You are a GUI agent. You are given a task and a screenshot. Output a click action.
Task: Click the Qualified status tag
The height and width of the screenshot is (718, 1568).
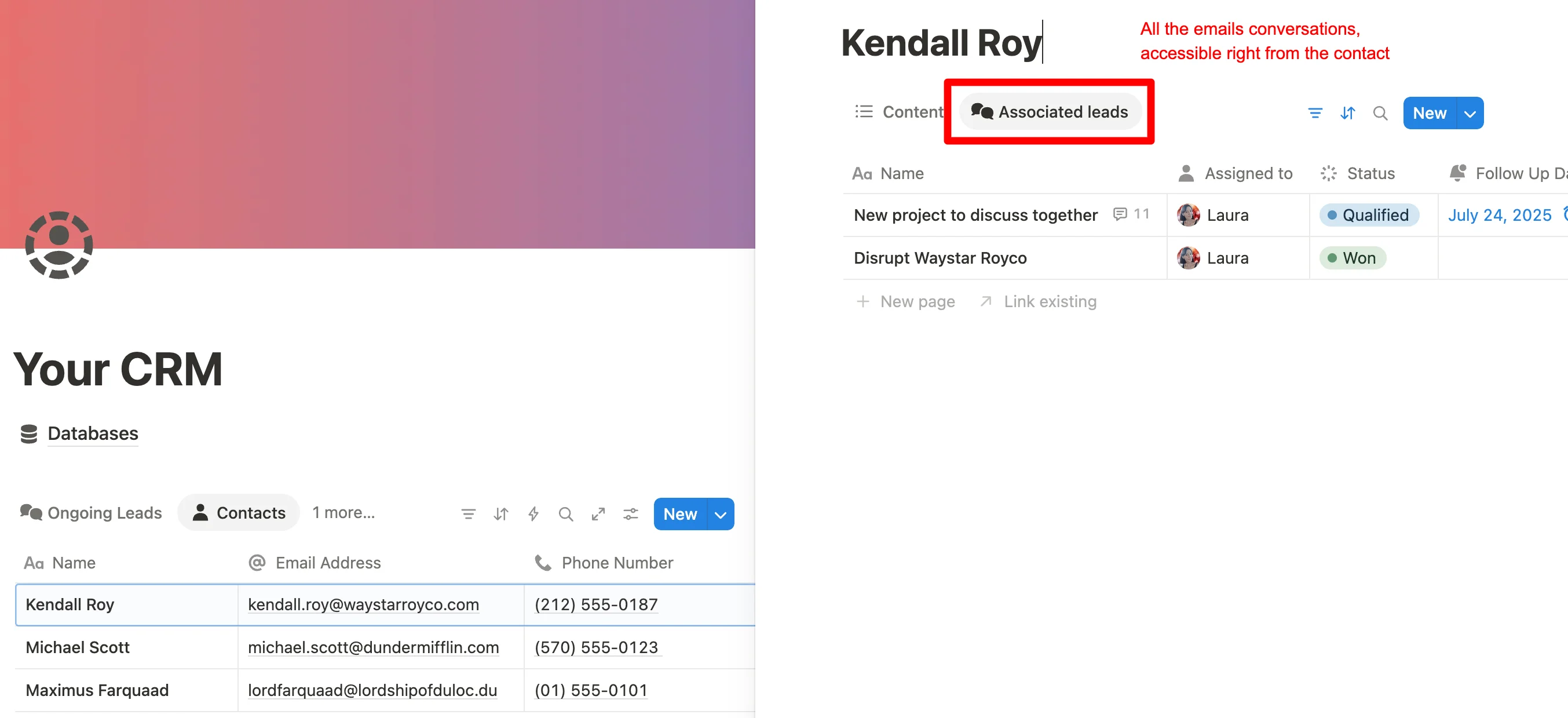(1368, 215)
